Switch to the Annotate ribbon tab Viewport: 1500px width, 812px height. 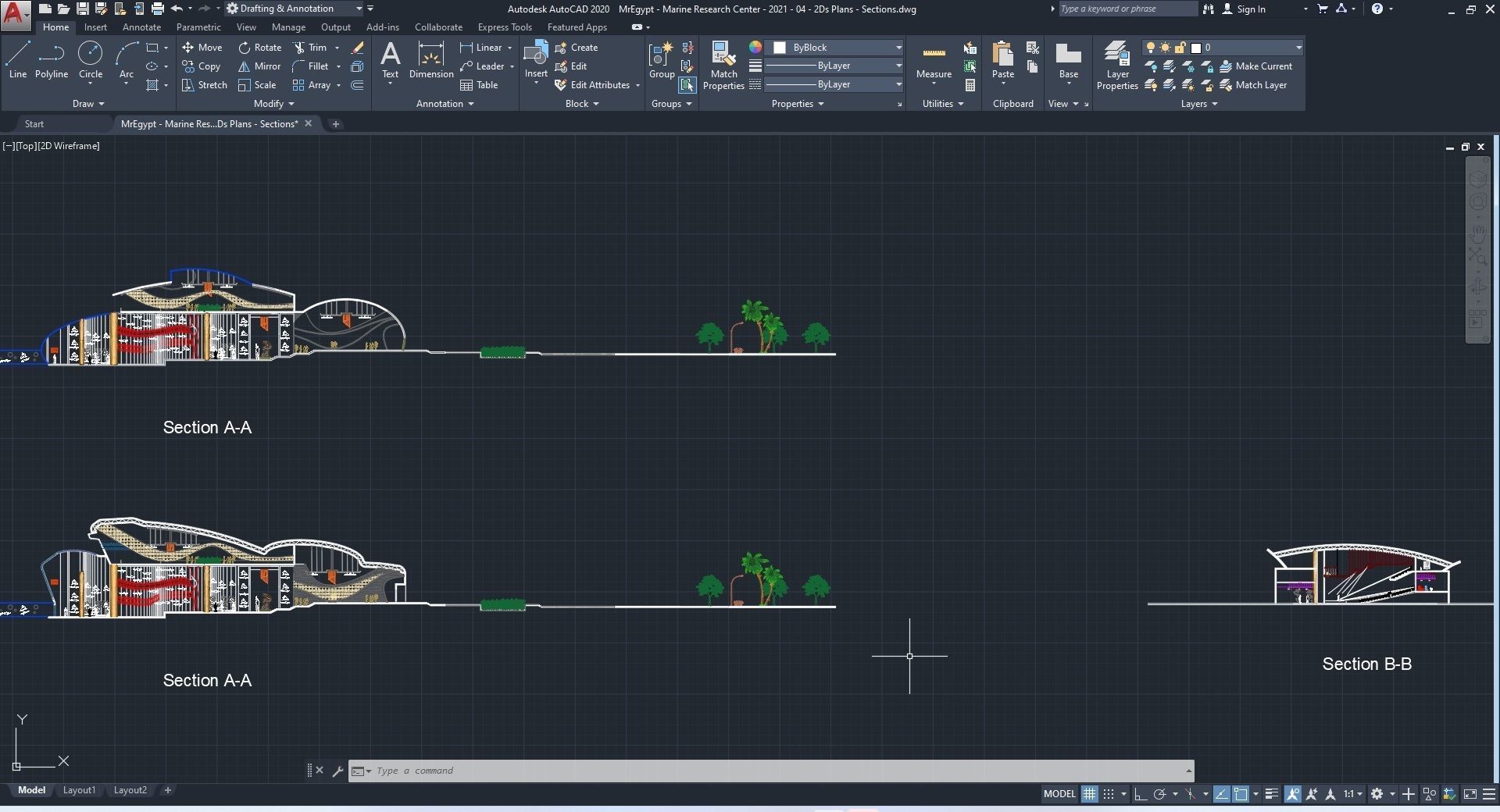[141, 27]
